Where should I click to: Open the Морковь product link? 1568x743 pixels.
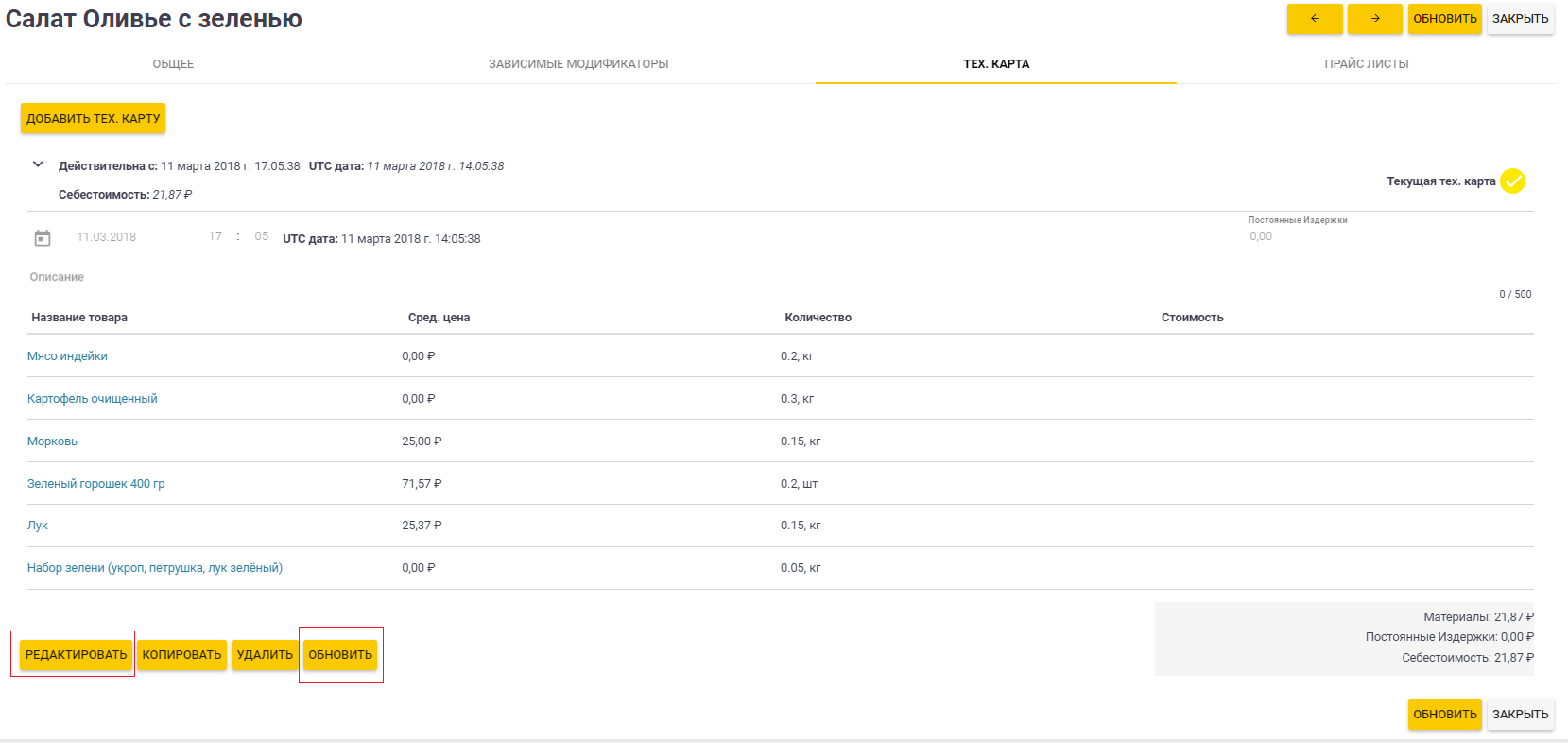point(52,441)
